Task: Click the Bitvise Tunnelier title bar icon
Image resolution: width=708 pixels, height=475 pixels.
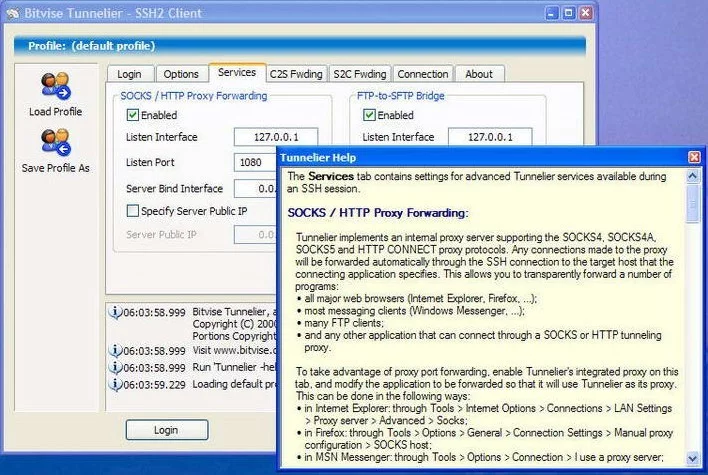Action: pos(13,13)
